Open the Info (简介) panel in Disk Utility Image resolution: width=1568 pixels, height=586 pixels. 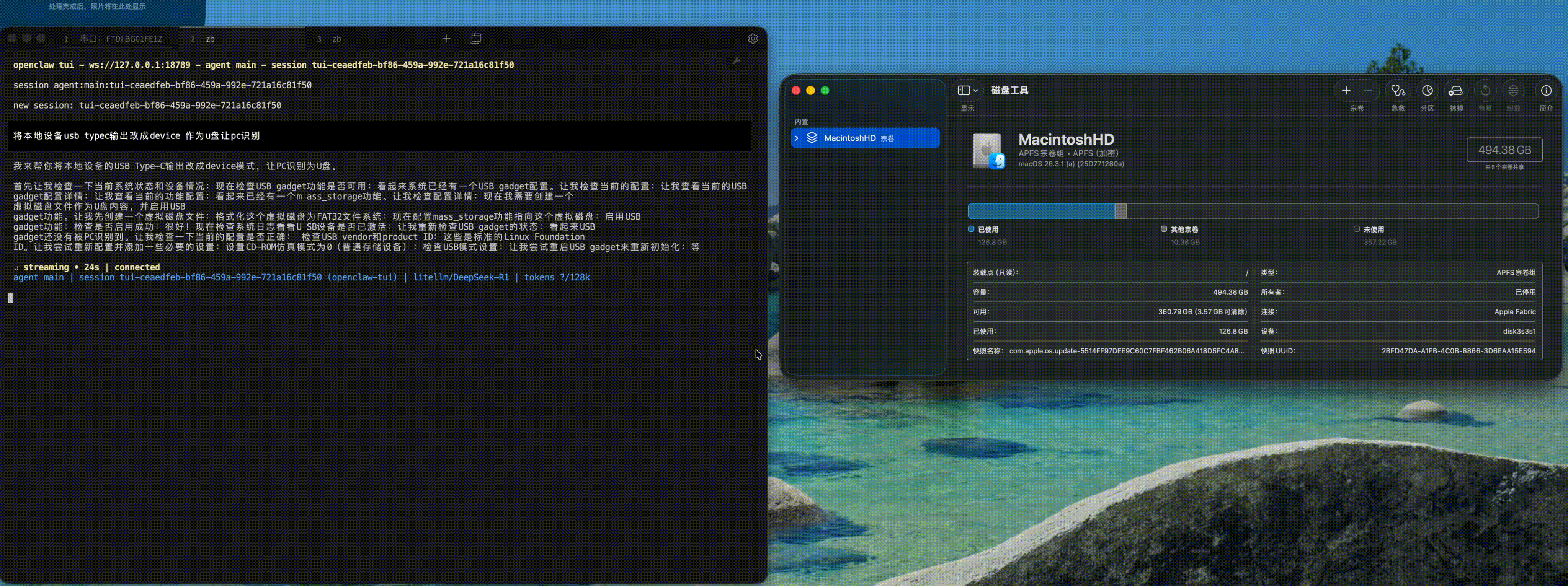[x=1546, y=91]
